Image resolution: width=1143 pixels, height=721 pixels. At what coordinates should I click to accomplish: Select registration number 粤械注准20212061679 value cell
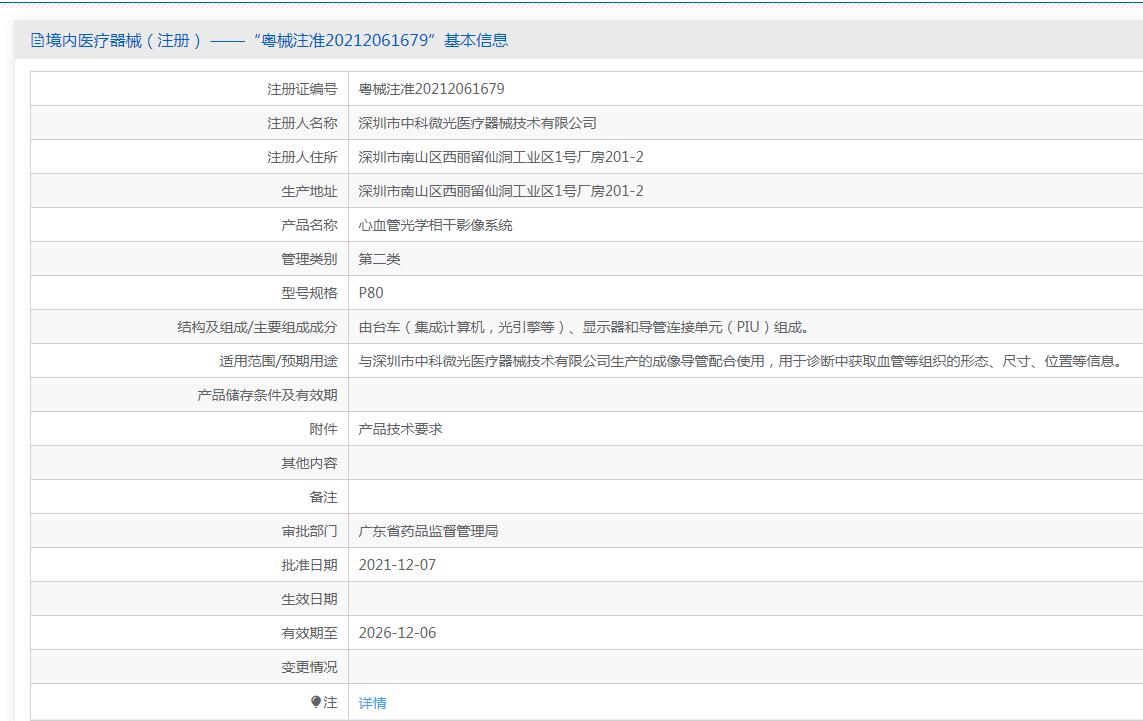432,89
